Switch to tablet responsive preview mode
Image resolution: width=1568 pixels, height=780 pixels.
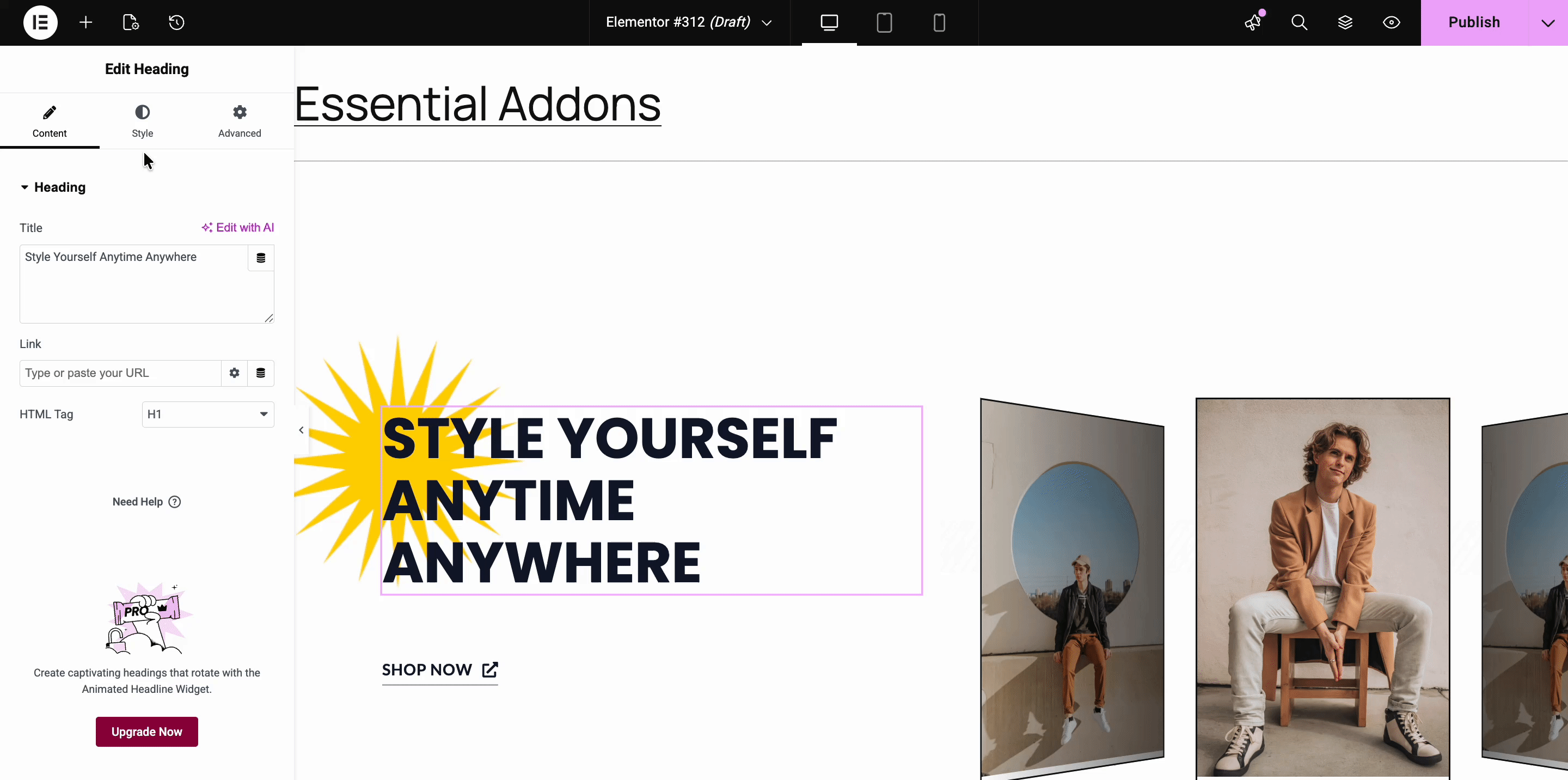point(884,22)
